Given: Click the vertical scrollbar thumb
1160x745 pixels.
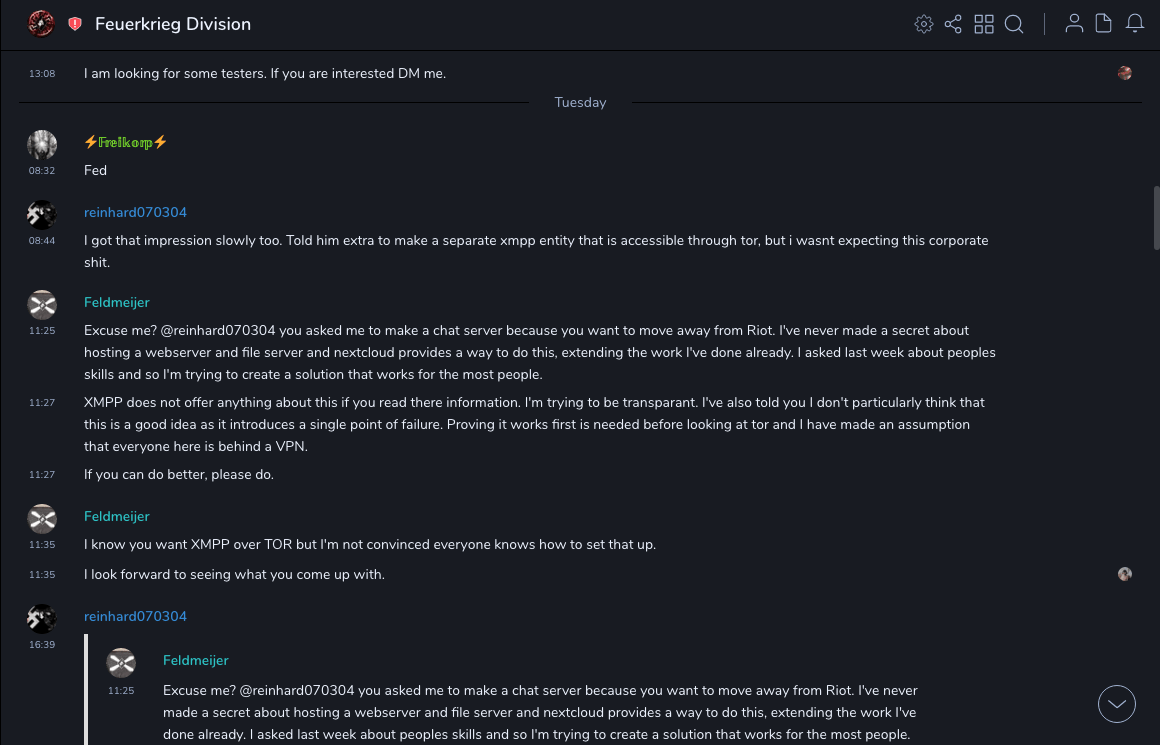Looking at the screenshot, I should click(x=1156, y=217).
